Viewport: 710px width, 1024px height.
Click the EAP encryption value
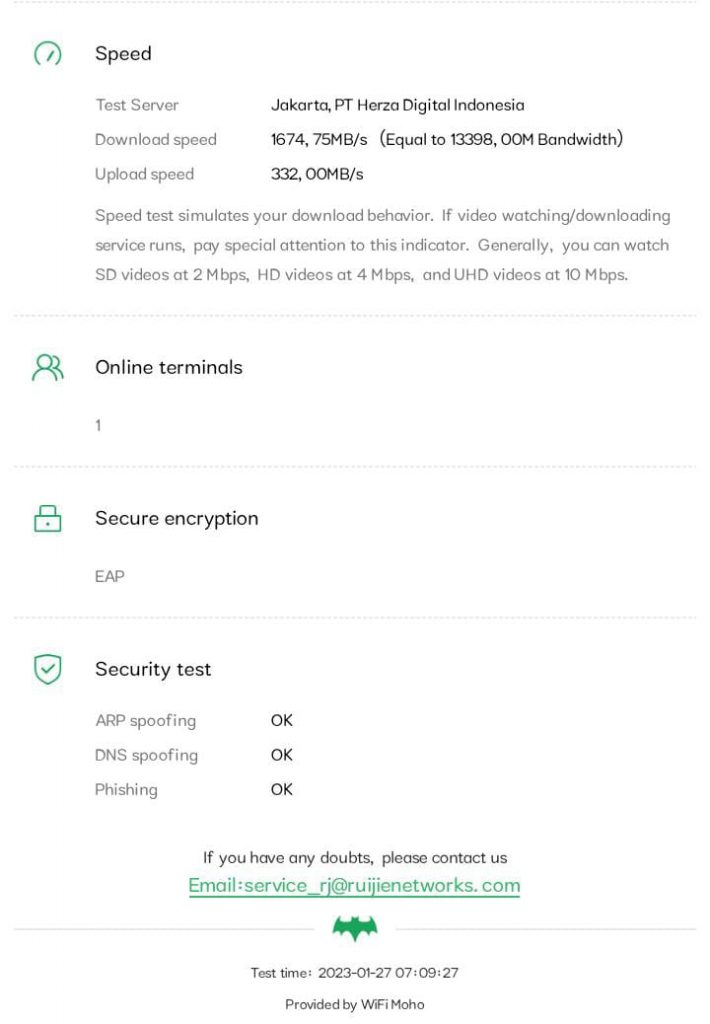[109, 576]
